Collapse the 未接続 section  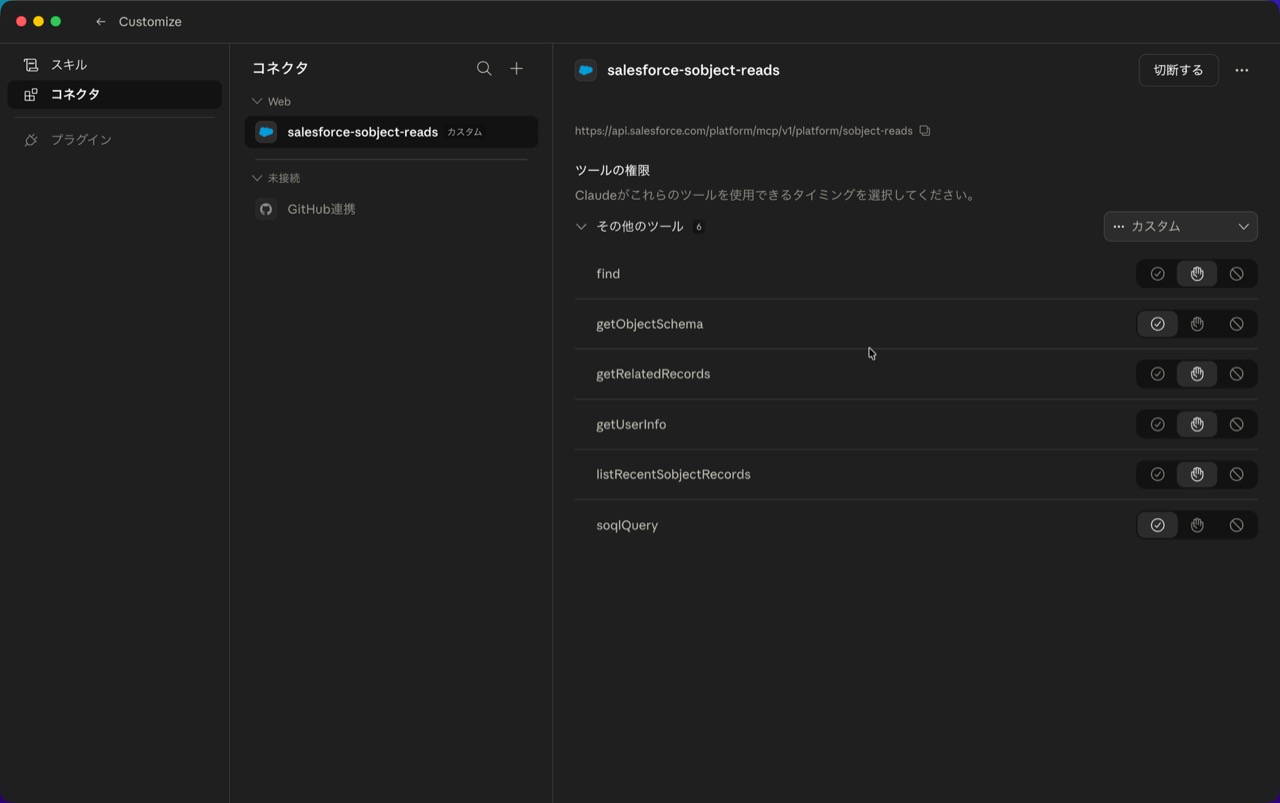[257, 178]
